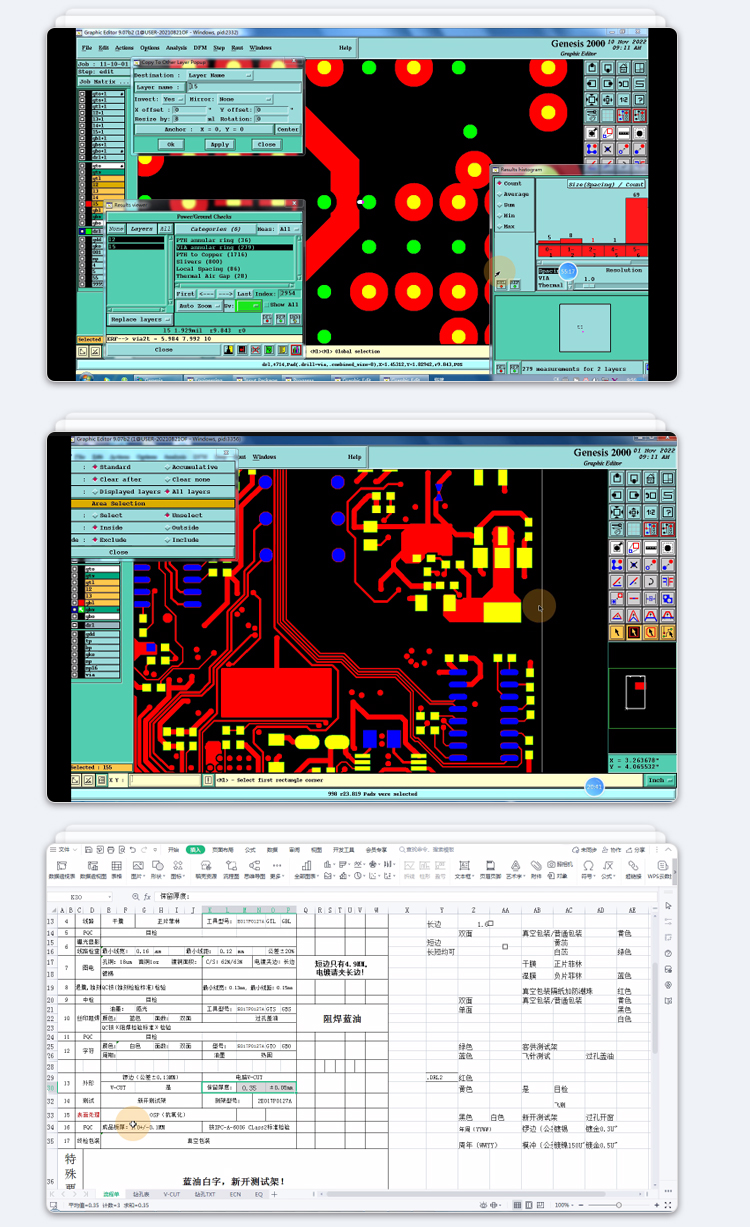The image size is (750, 1227).
Task: Select Count option in Results histogram
Action: pos(508,183)
